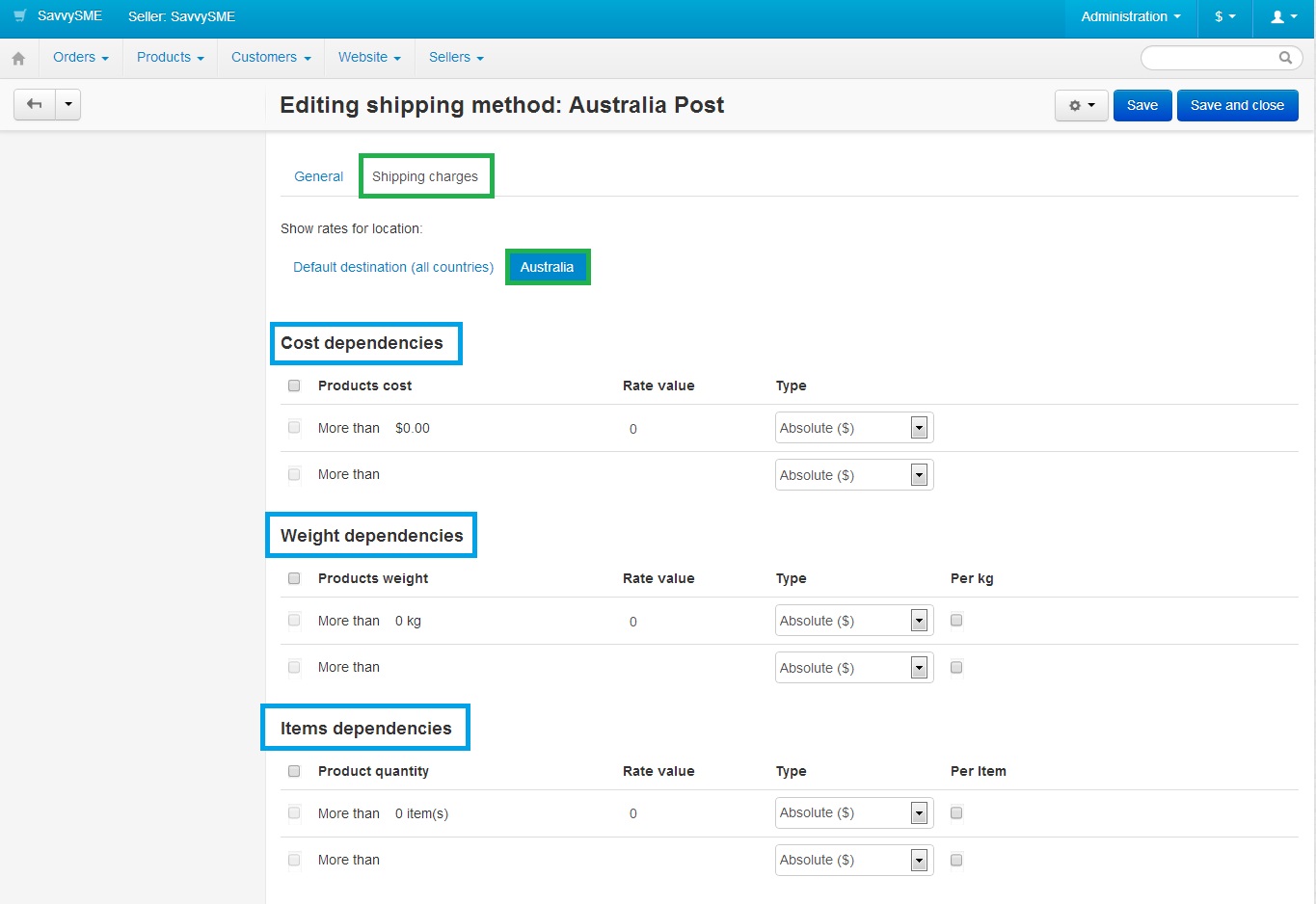Click the Seller: SavvySME label
The image size is (1316, 904).
(x=181, y=16)
